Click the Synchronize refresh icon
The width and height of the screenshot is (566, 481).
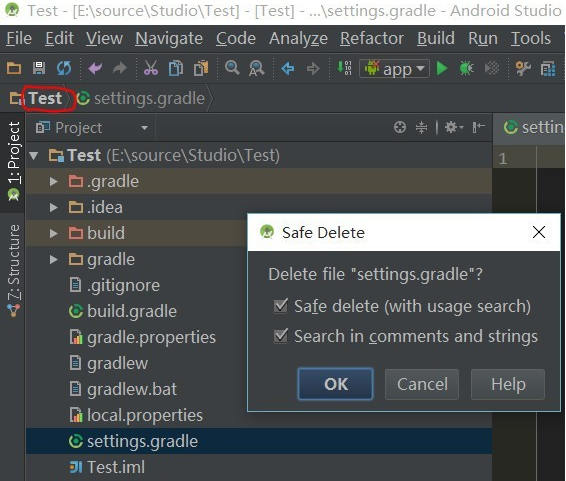click(x=64, y=68)
